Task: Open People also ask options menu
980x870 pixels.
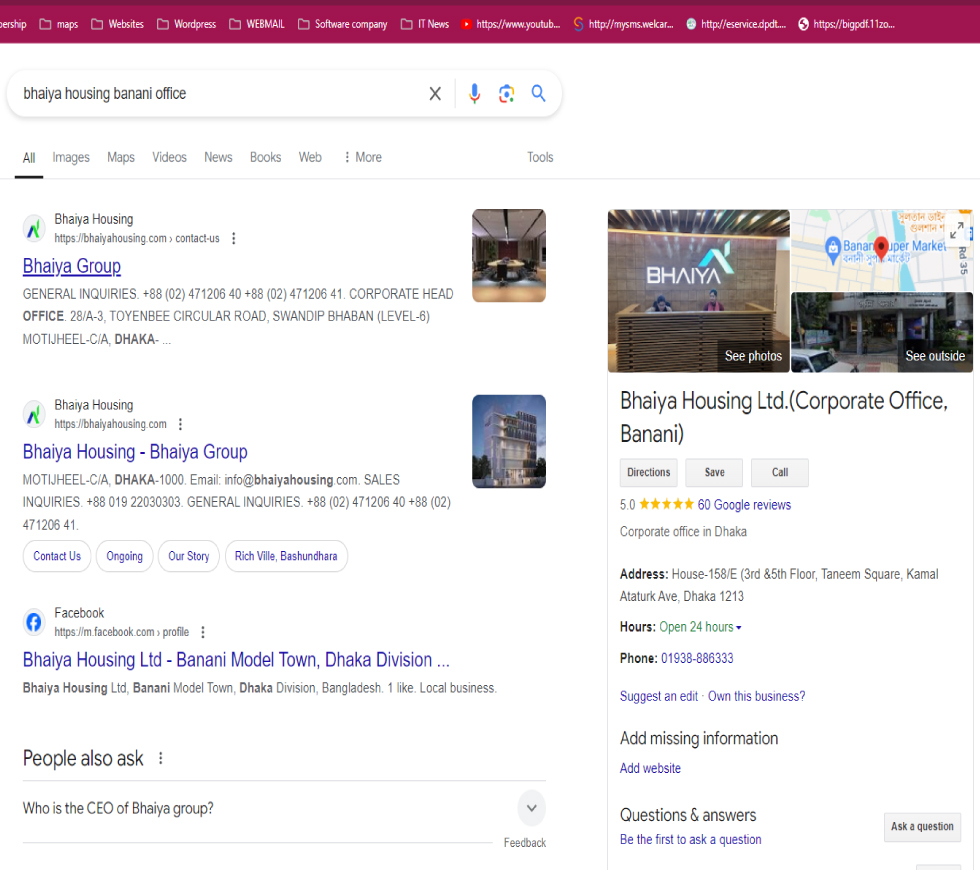Action: [x=161, y=758]
